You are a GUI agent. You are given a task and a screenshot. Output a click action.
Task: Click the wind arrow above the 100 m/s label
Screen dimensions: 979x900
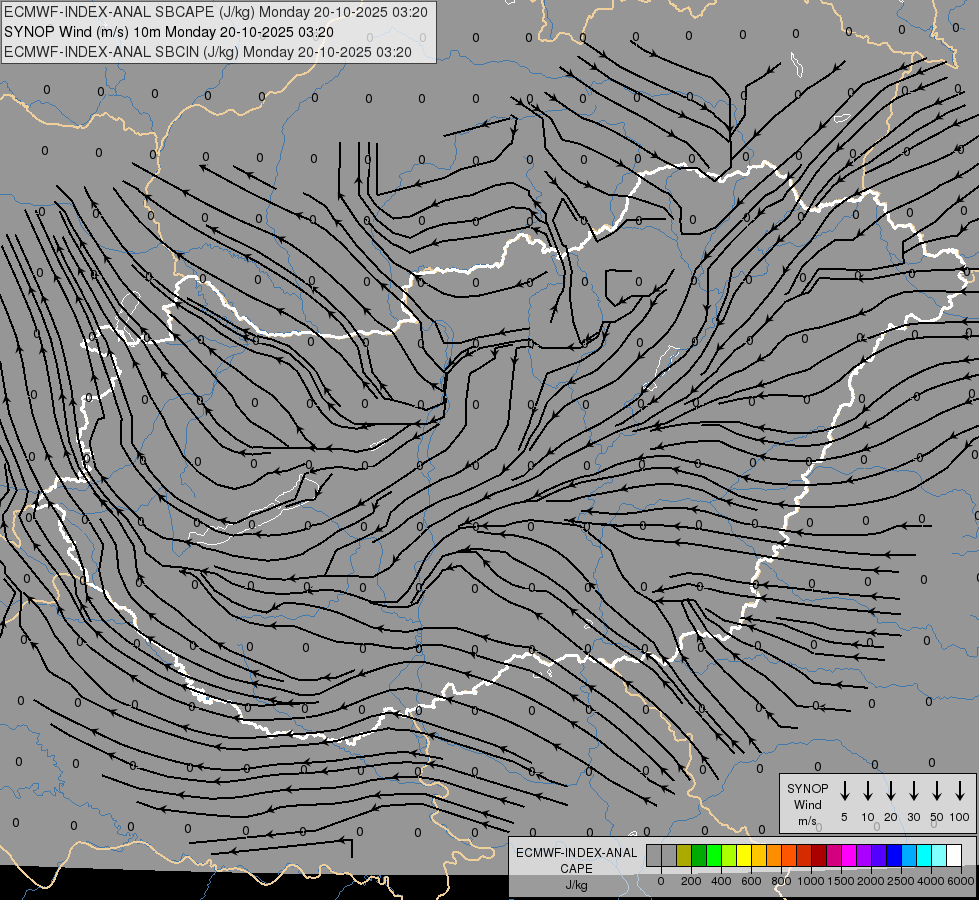coord(960,791)
